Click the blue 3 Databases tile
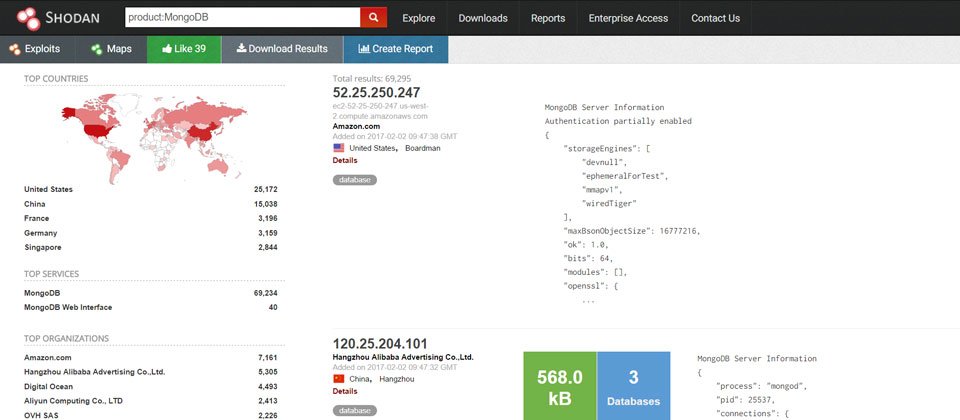 point(634,386)
